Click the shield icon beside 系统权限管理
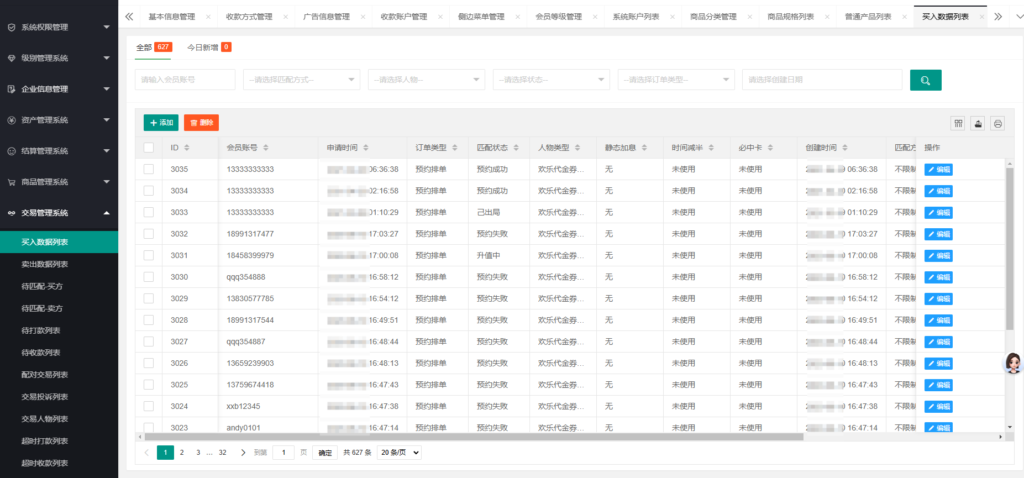 (x=11, y=27)
